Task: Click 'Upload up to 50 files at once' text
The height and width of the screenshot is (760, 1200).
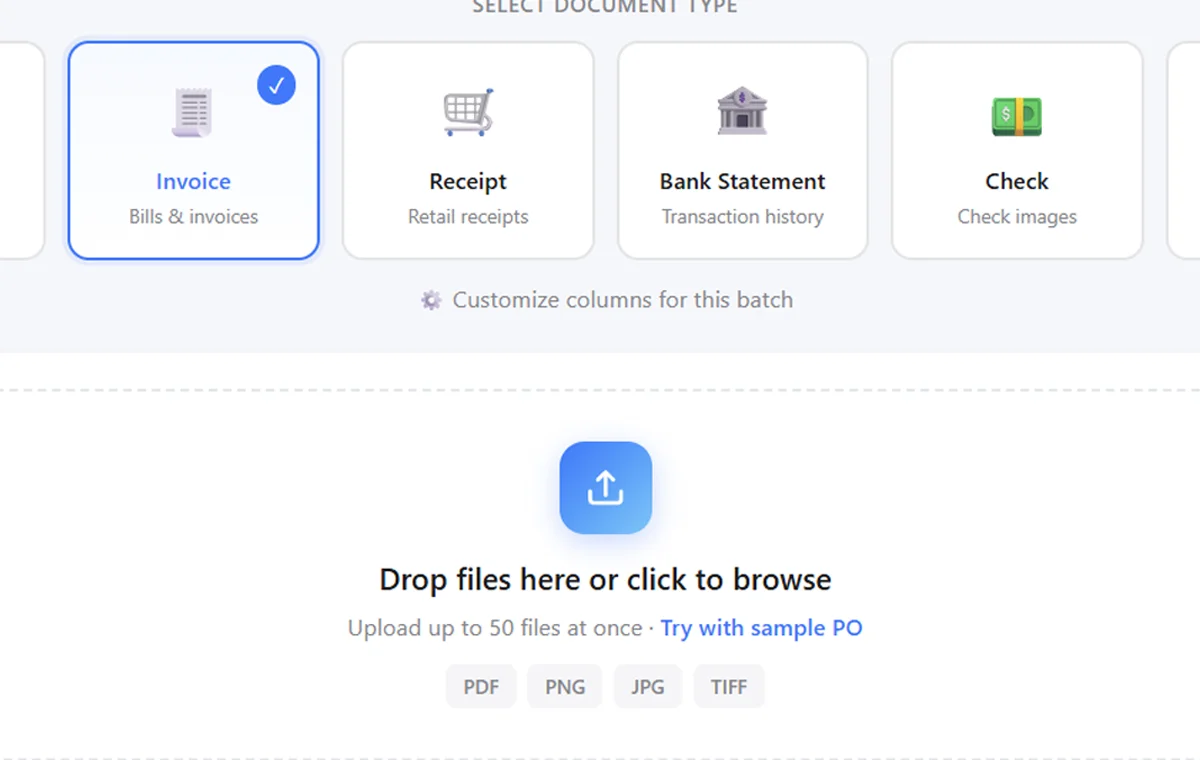Action: (495, 628)
